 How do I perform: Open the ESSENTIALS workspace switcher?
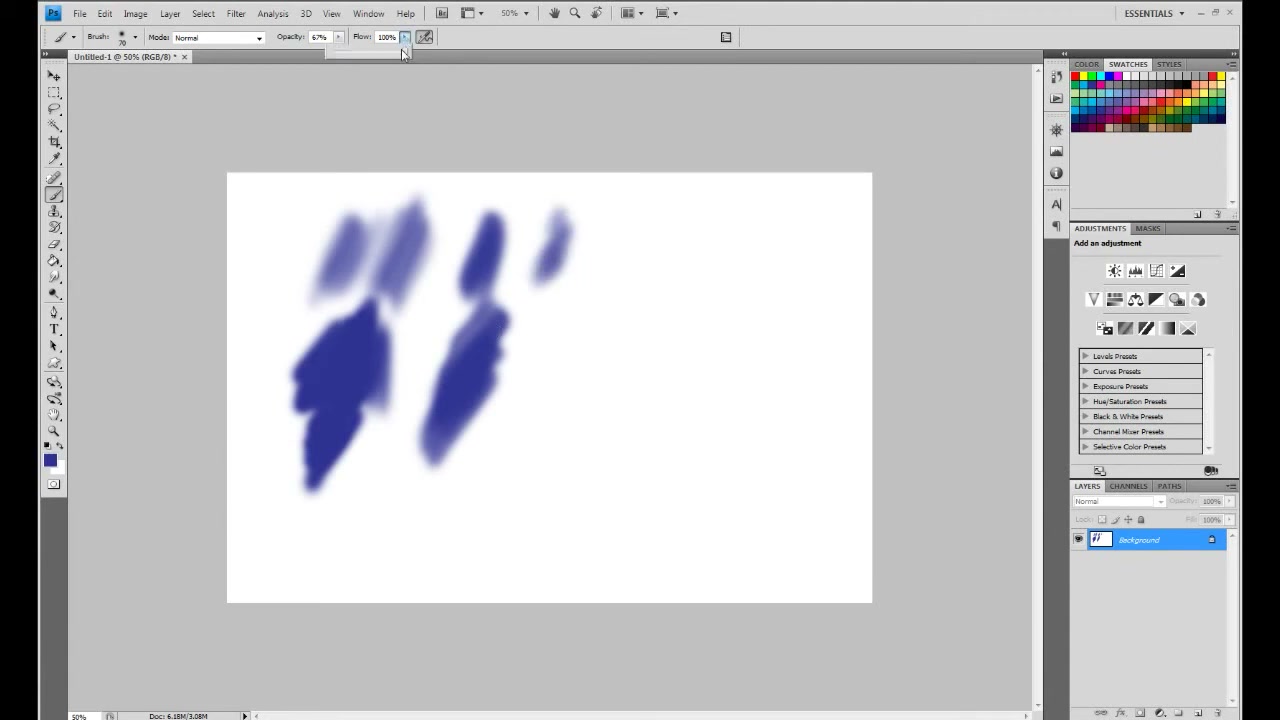(x=1154, y=14)
